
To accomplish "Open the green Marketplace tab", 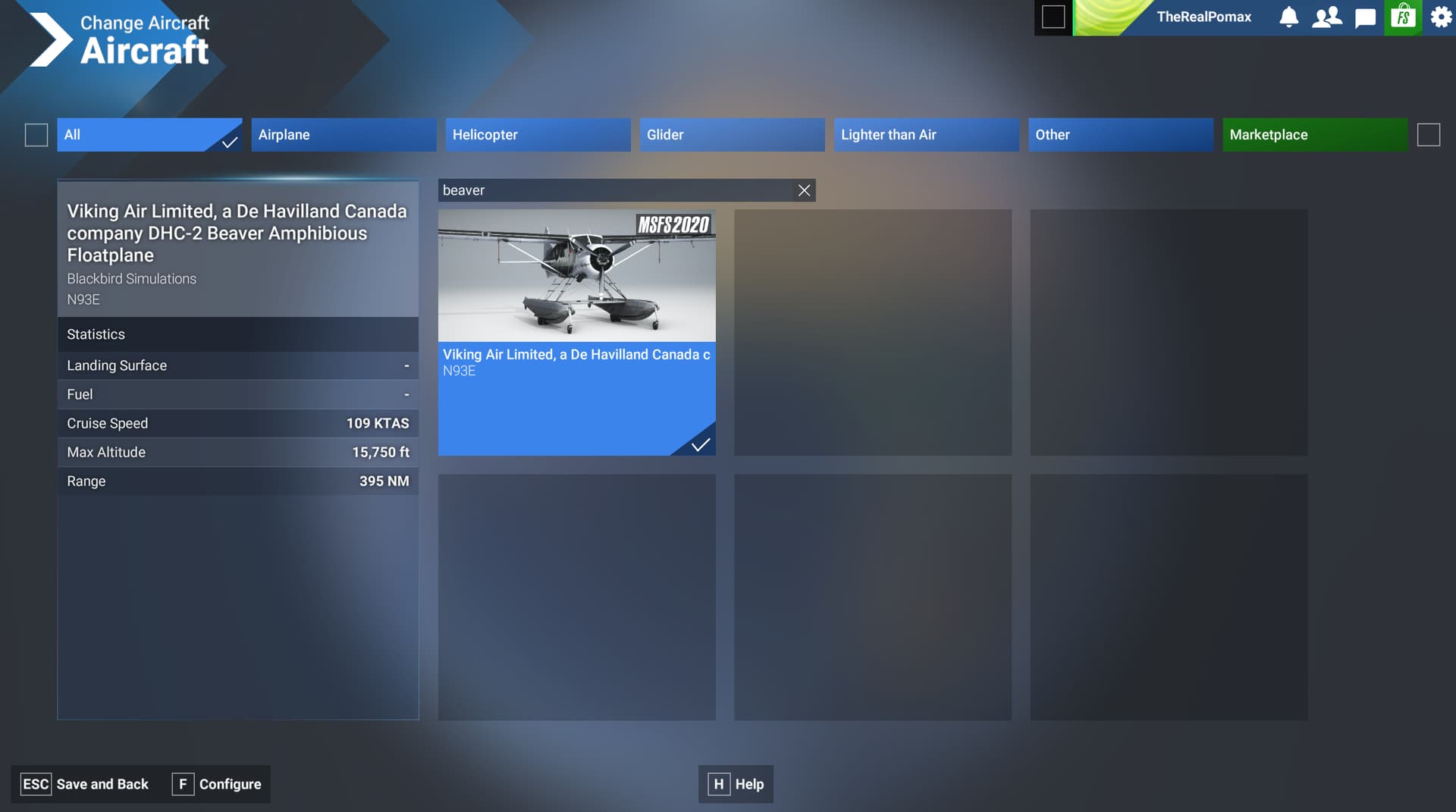I will tap(1315, 135).
